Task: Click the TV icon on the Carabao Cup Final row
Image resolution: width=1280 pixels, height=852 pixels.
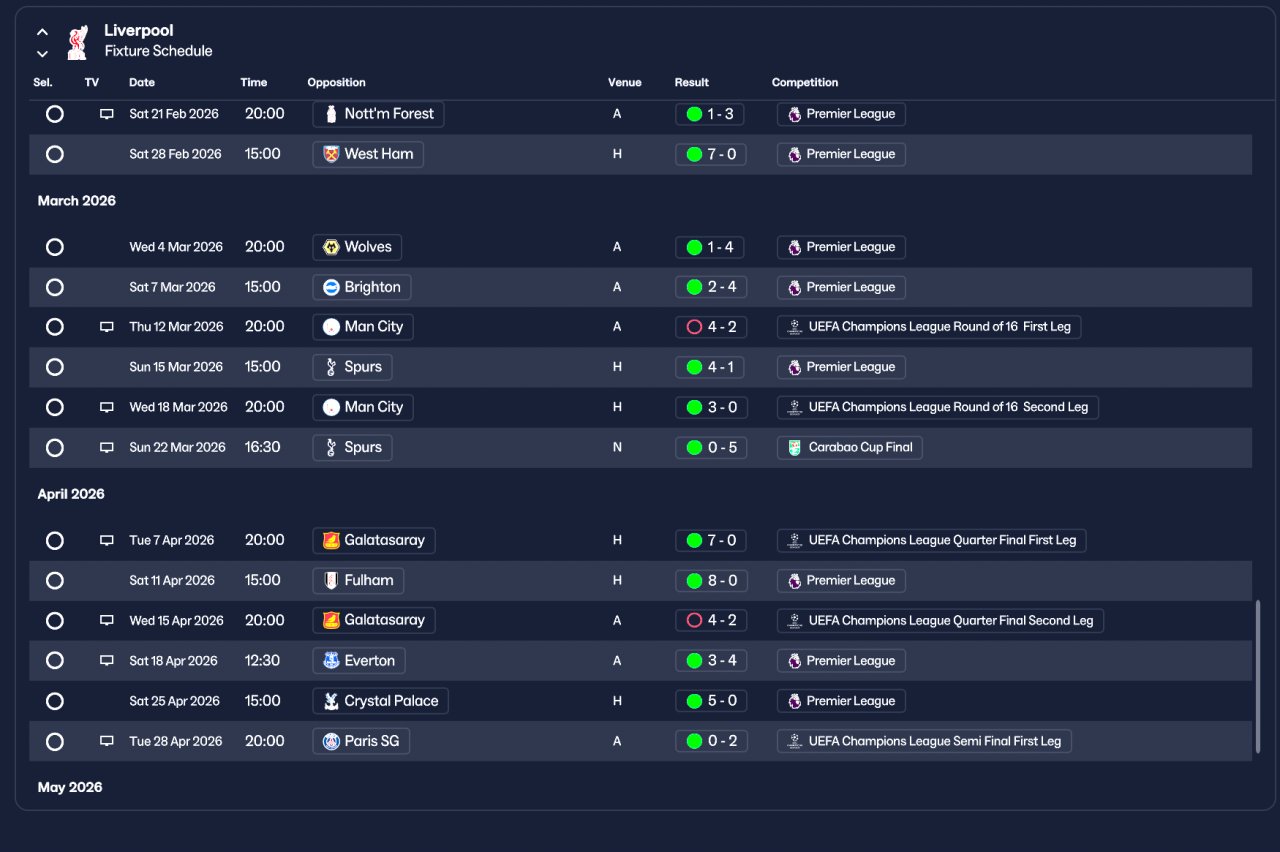Action: [107, 447]
